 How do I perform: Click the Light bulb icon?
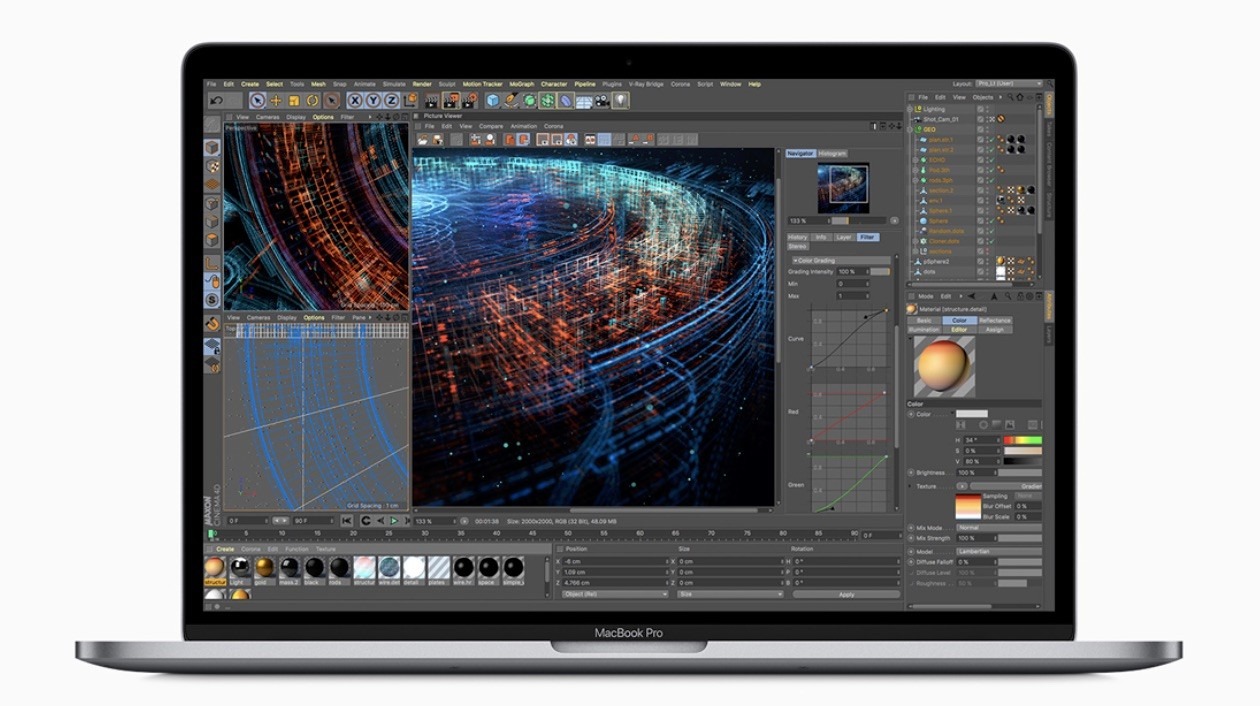point(620,101)
